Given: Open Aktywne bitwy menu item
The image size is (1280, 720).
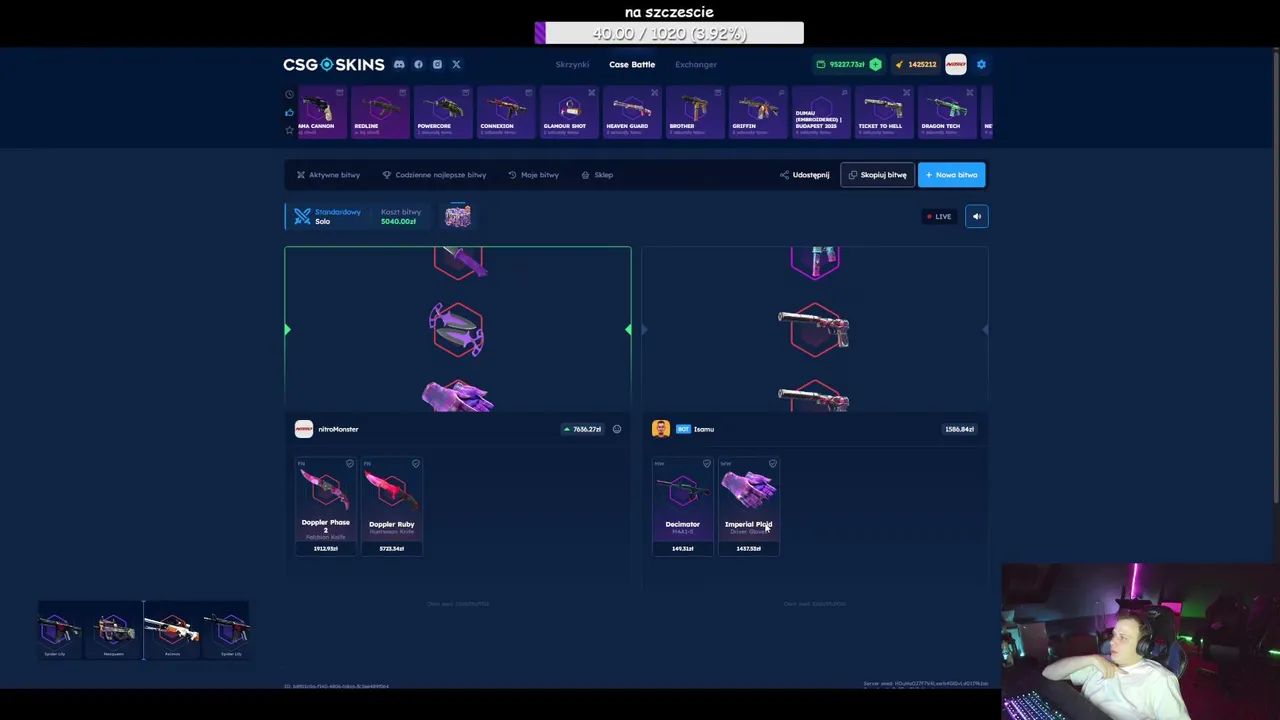Looking at the screenshot, I should pyautogui.click(x=328, y=175).
